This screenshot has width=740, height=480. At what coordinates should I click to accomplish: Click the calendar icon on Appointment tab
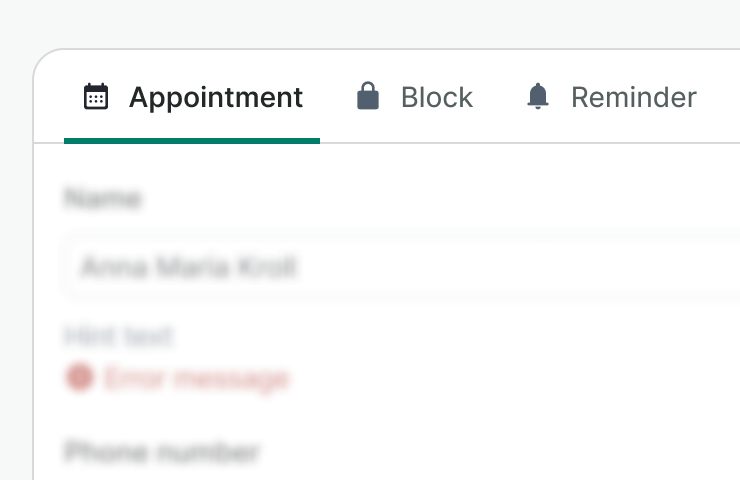click(96, 97)
